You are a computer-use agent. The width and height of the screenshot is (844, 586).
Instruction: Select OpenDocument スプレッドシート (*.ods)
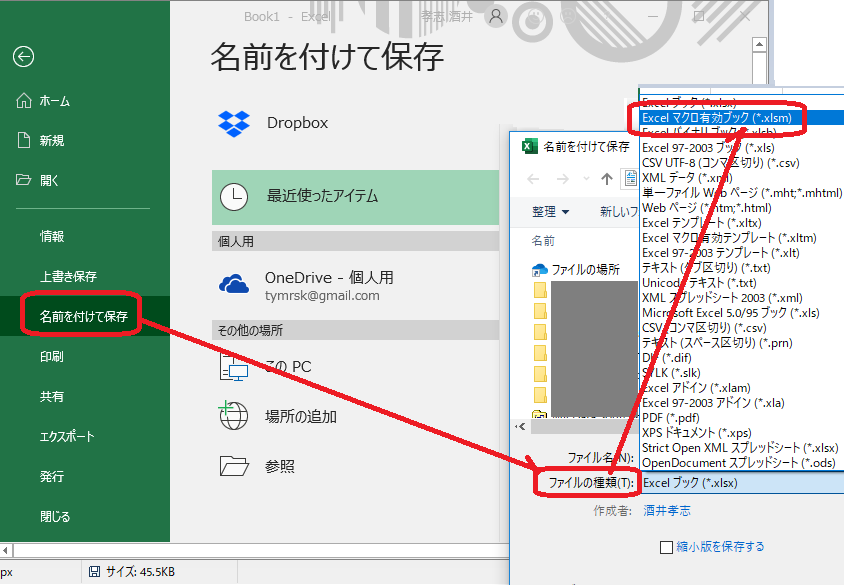click(x=743, y=463)
